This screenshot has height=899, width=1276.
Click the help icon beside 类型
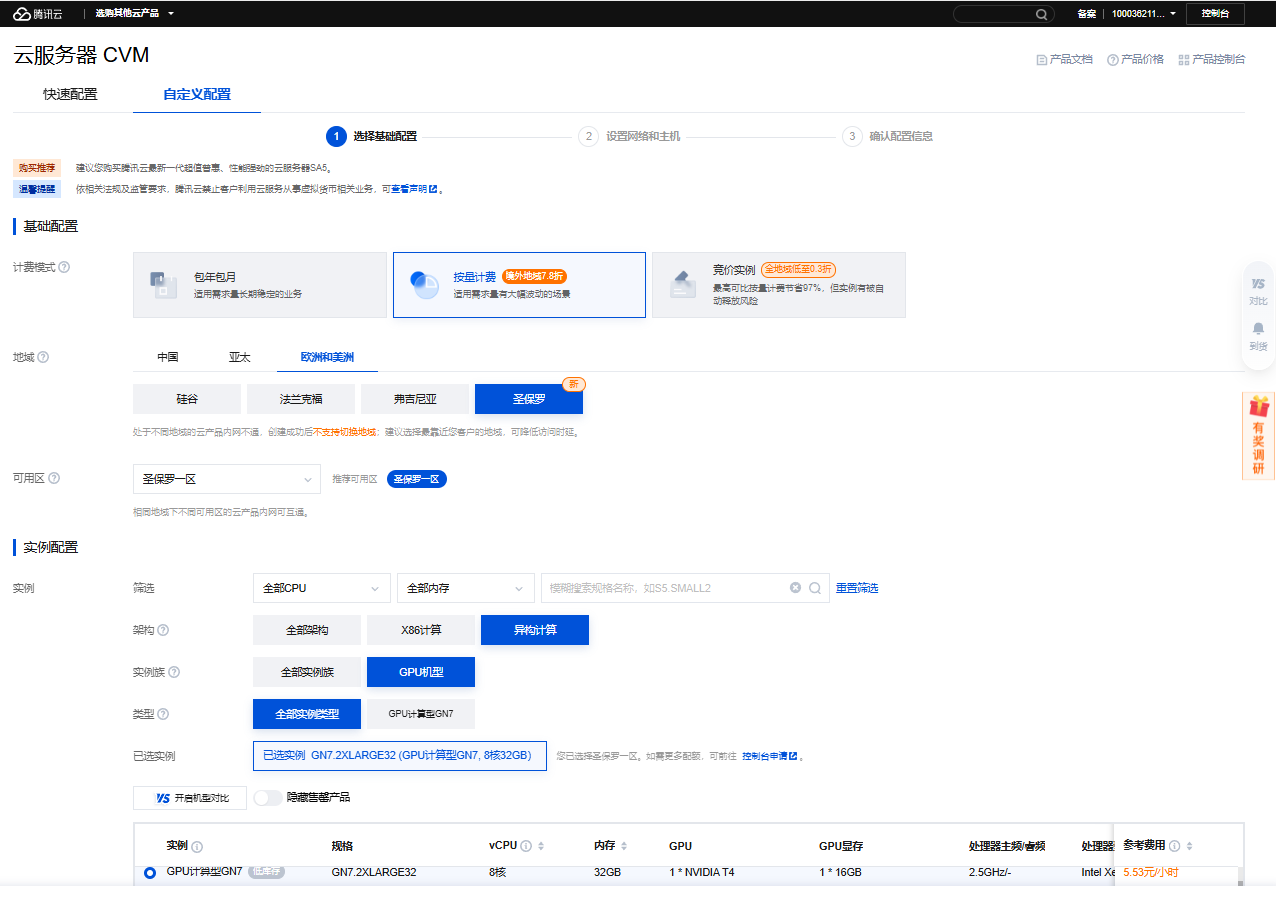point(163,714)
